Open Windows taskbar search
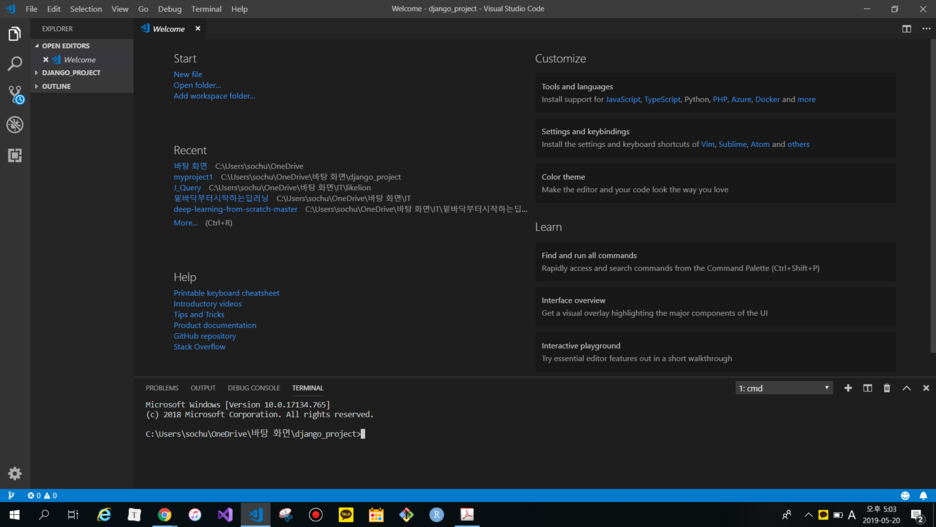 point(44,514)
